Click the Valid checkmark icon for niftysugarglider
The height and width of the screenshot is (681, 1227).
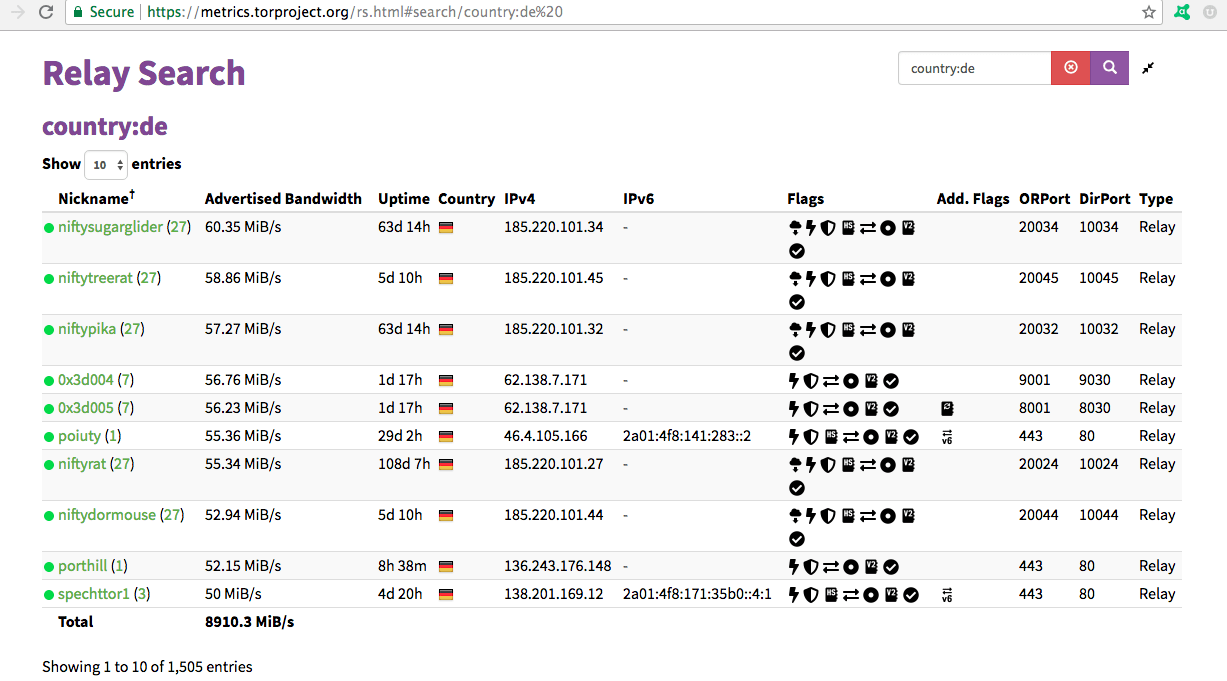click(x=797, y=251)
